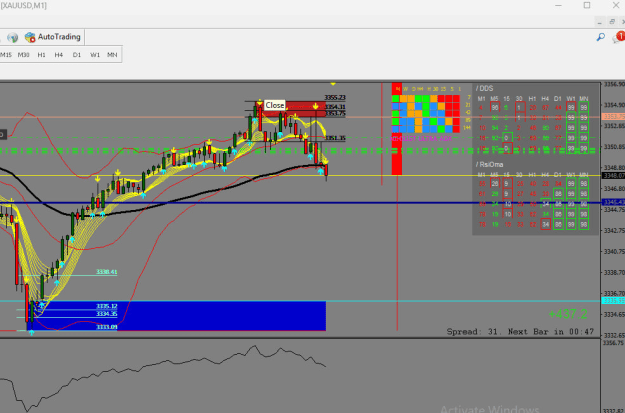This screenshot has width=625, height=413.
Task: Click the H1 column header in DDS panel
Action: (x=532, y=99)
